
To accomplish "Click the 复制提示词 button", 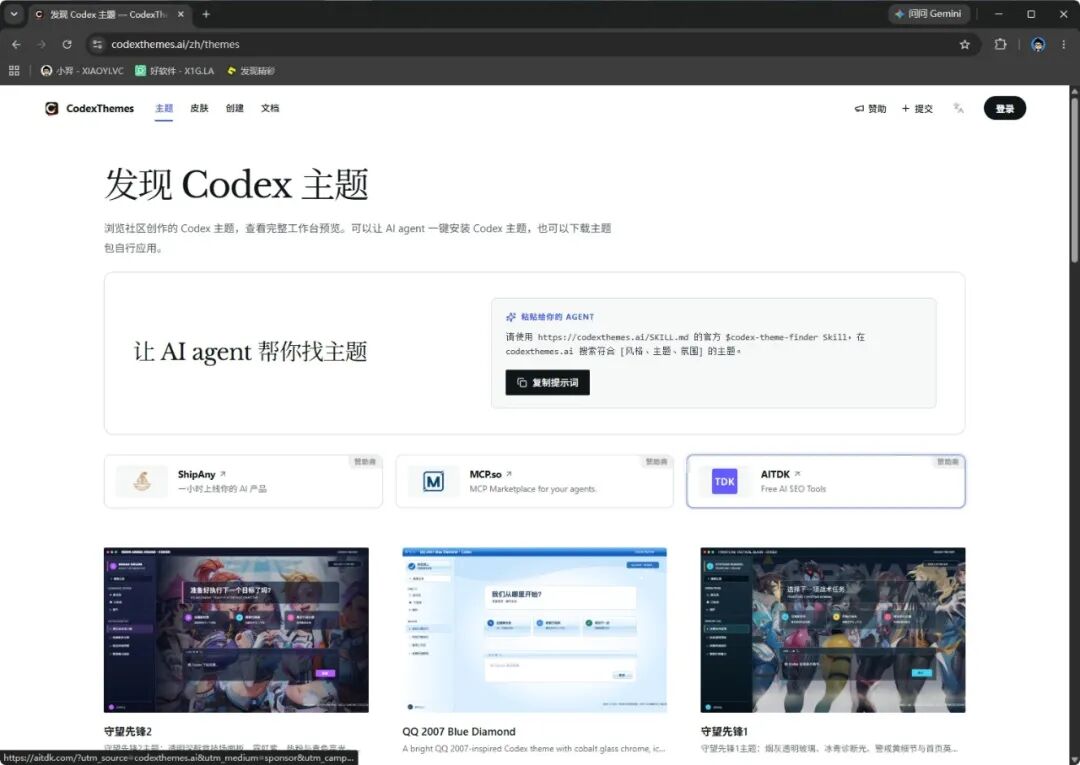I will point(548,383).
